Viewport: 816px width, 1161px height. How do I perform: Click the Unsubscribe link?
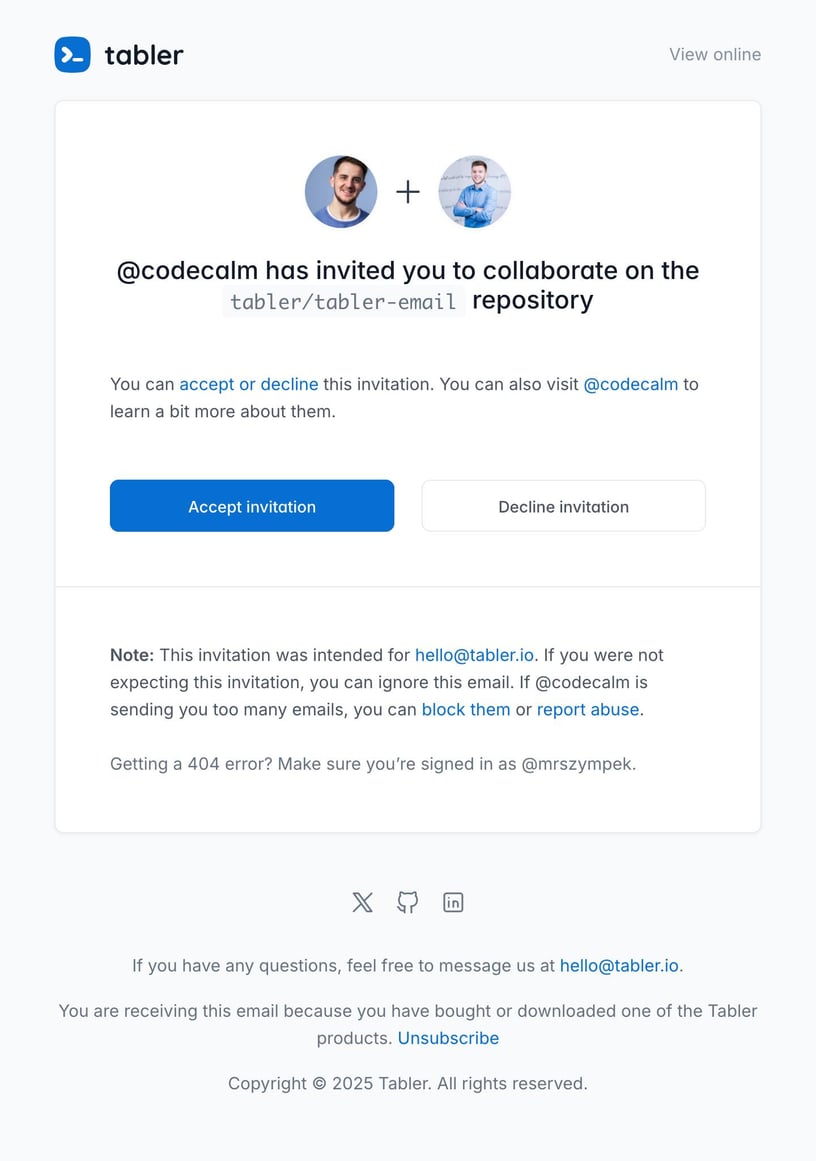coord(448,1038)
